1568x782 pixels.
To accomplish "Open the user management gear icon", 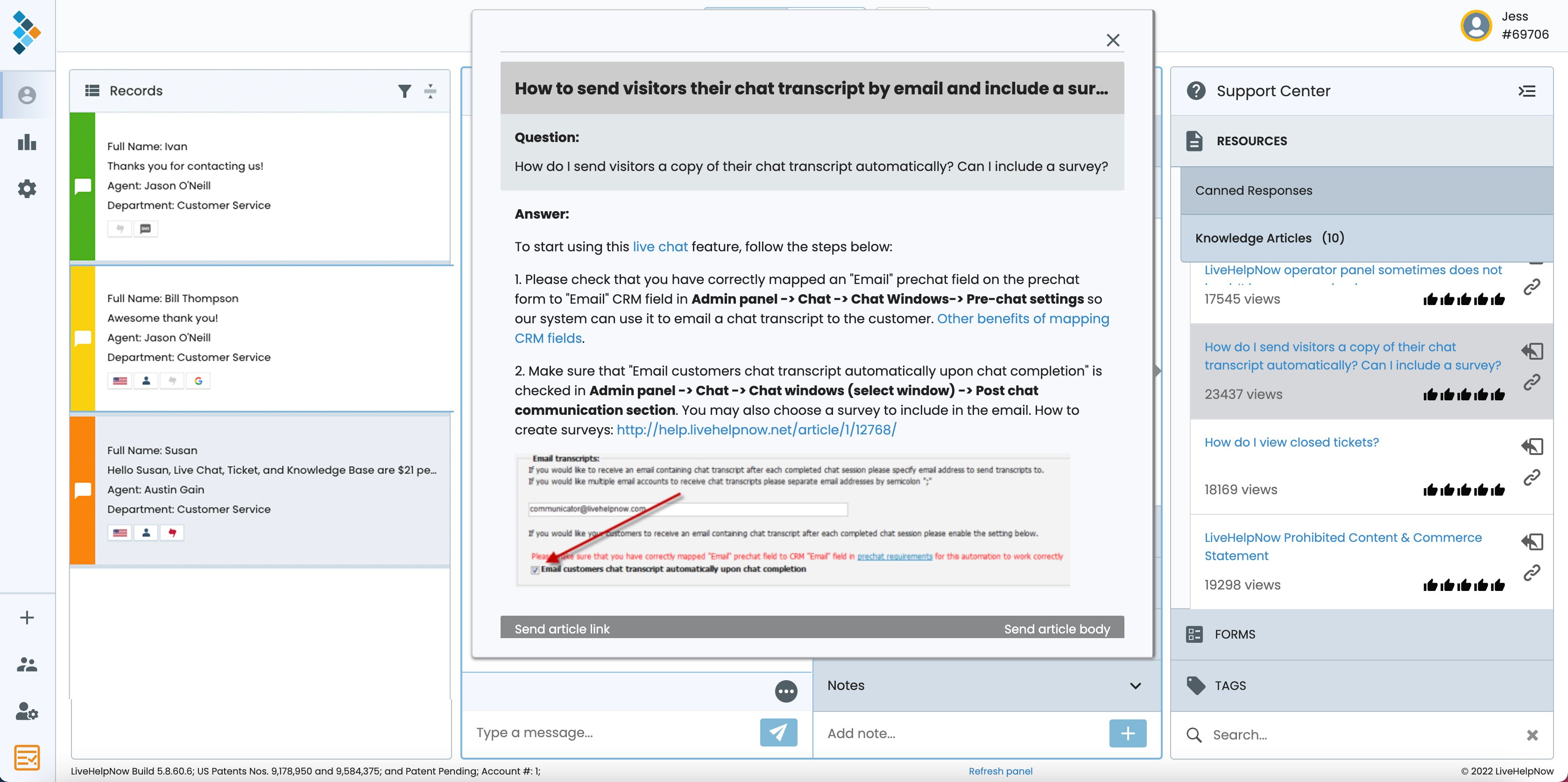I will [27, 711].
